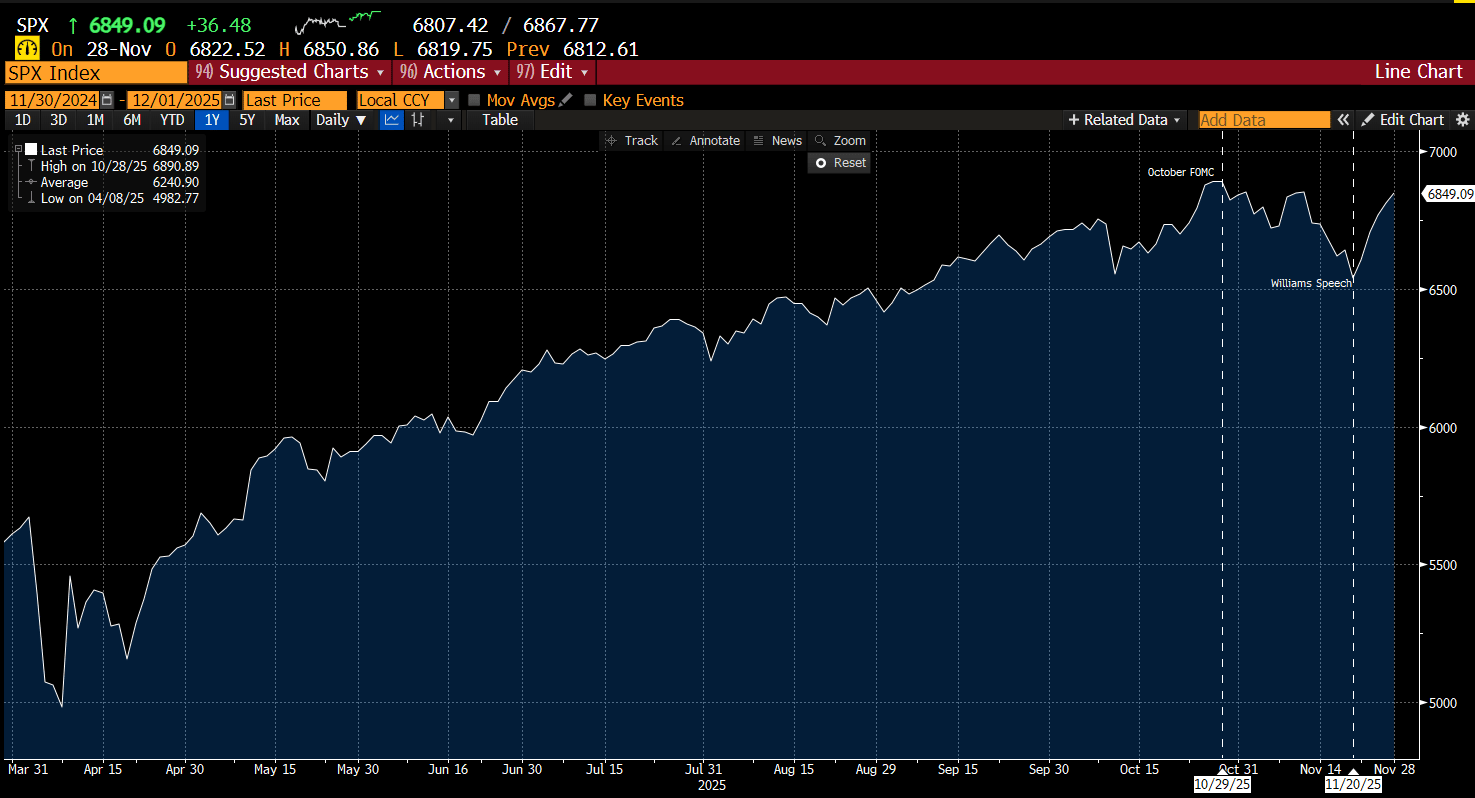This screenshot has width=1475, height=798.
Task: Open chart settings gear icon
Action: pyautogui.click(x=1462, y=120)
